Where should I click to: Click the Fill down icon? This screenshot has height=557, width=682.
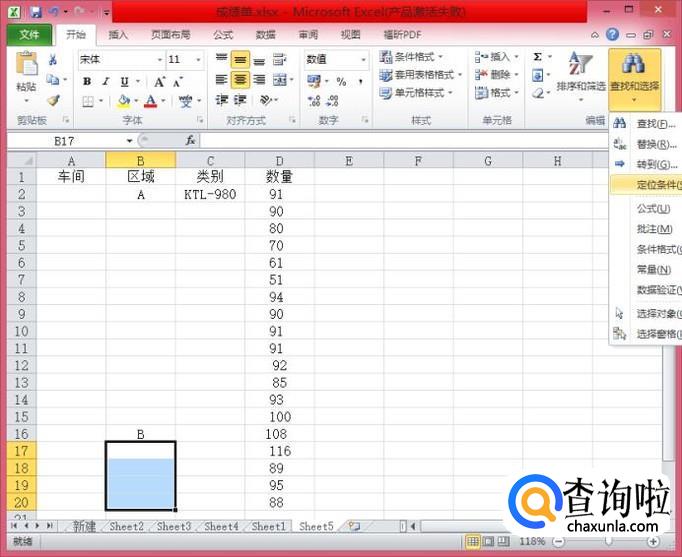coord(538,75)
